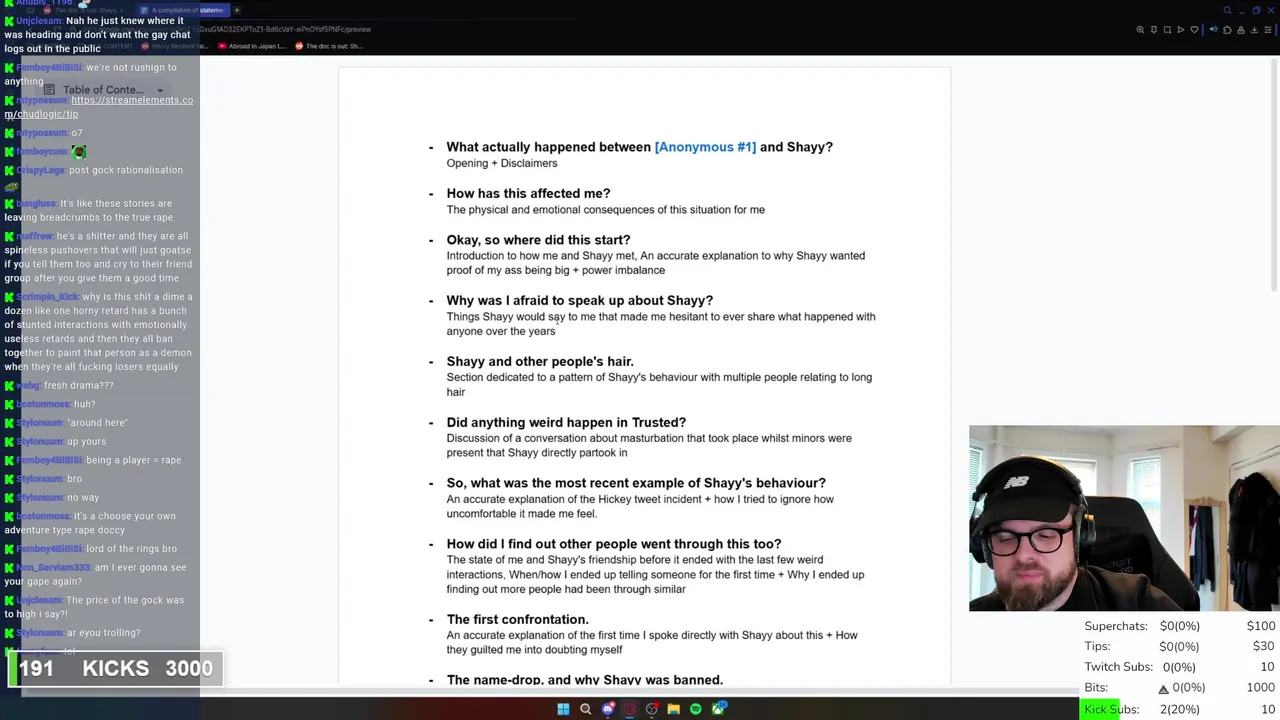The height and width of the screenshot is (720, 1280).
Task: Open the streamelements tip link in chat
Action: pyautogui.click(x=99, y=107)
